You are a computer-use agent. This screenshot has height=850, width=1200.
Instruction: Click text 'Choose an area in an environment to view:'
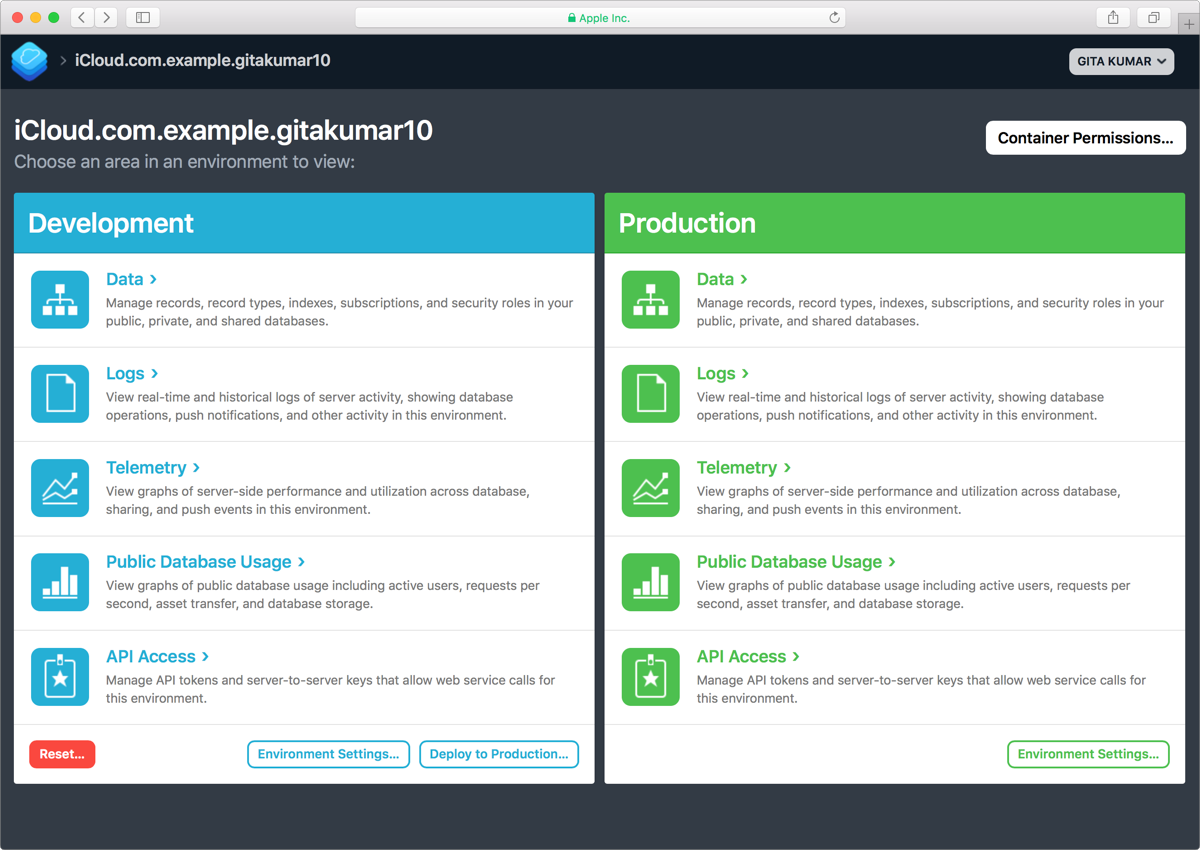(x=184, y=161)
